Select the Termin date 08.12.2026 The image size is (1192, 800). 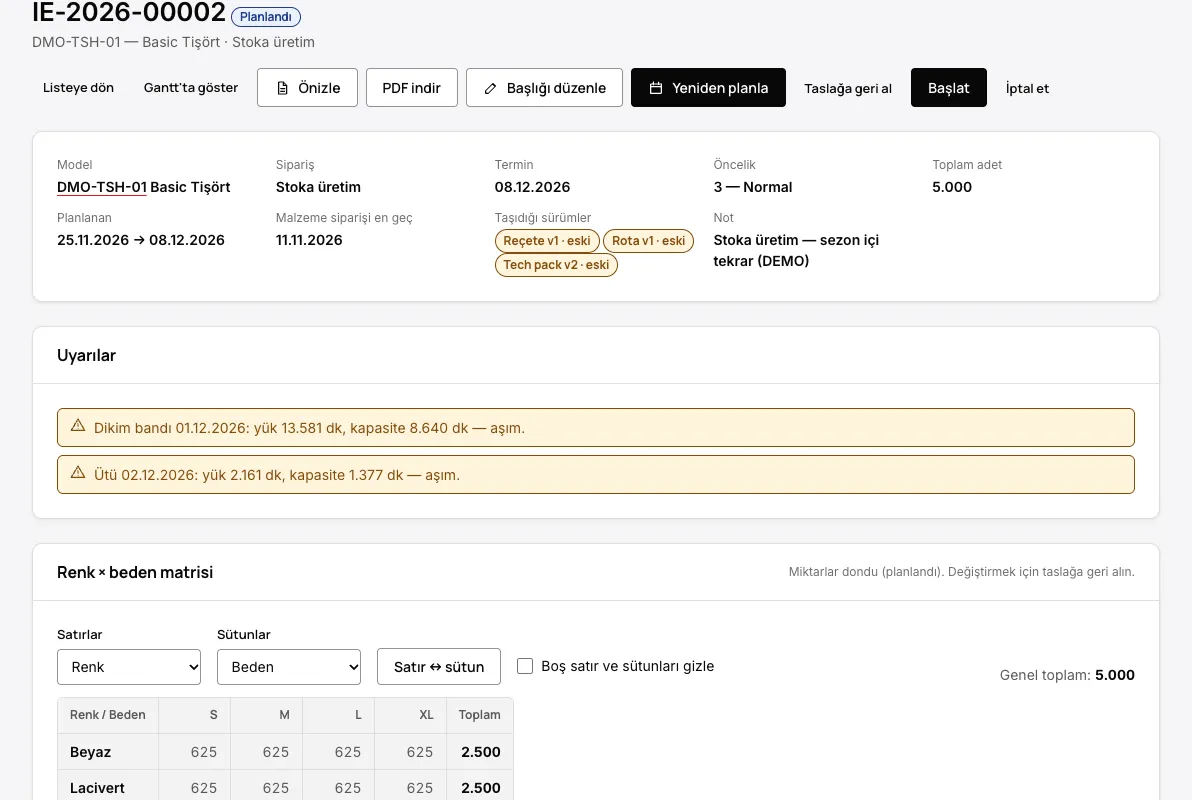point(532,187)
